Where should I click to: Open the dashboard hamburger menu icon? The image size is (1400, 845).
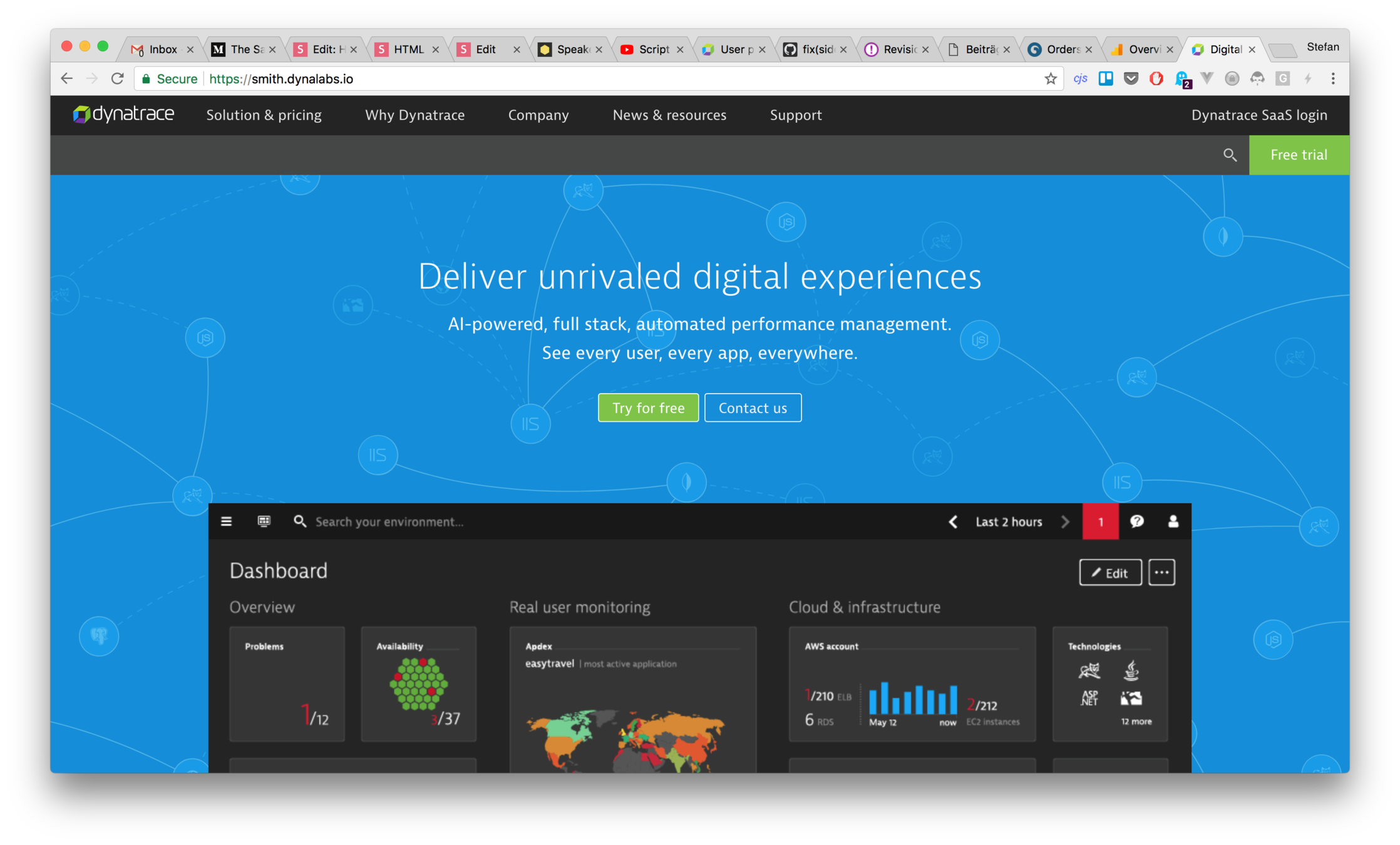227,521
